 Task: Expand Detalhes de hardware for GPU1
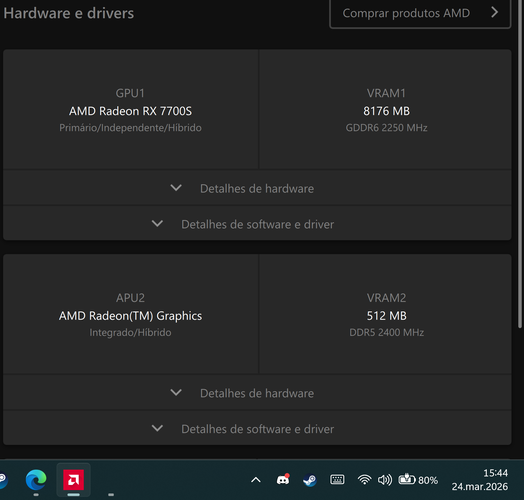[257, 188]
